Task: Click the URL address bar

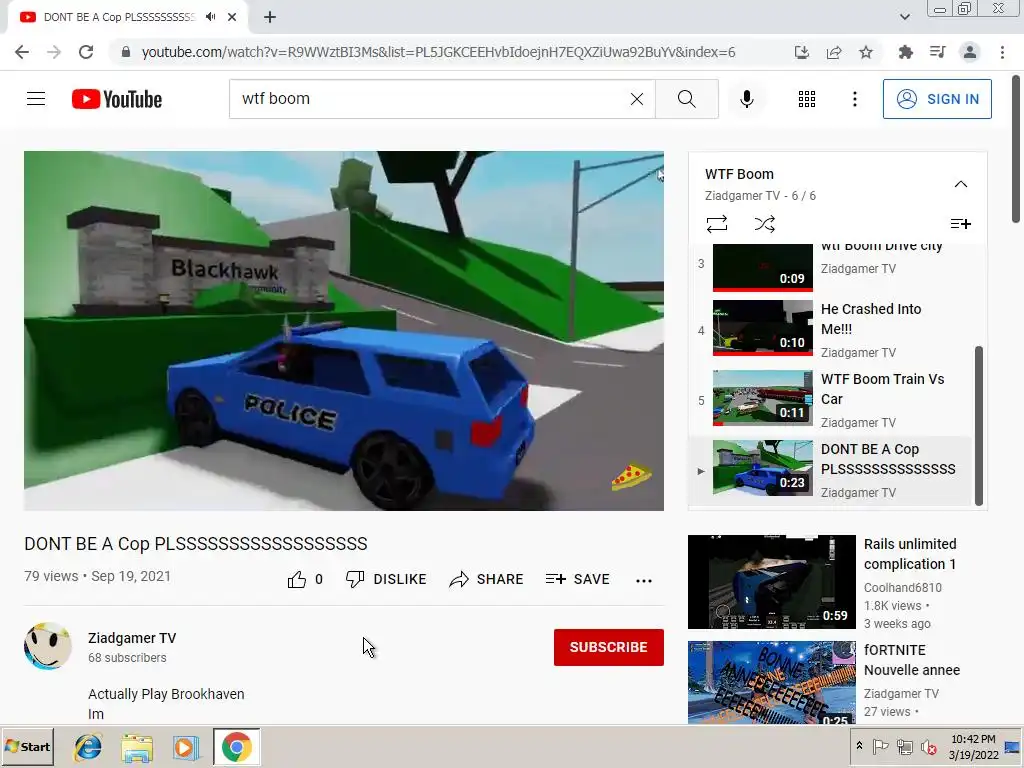Action: pyautogui.click(x=438, y=52)
